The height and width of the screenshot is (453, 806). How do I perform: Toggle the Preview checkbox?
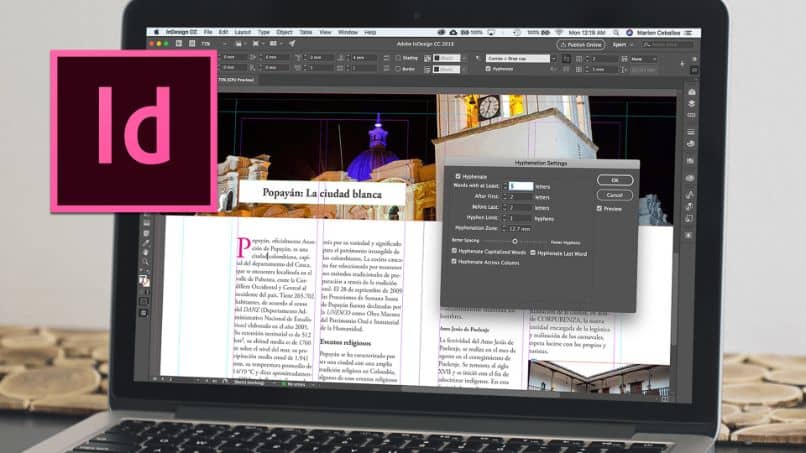[x=599, y=209]
